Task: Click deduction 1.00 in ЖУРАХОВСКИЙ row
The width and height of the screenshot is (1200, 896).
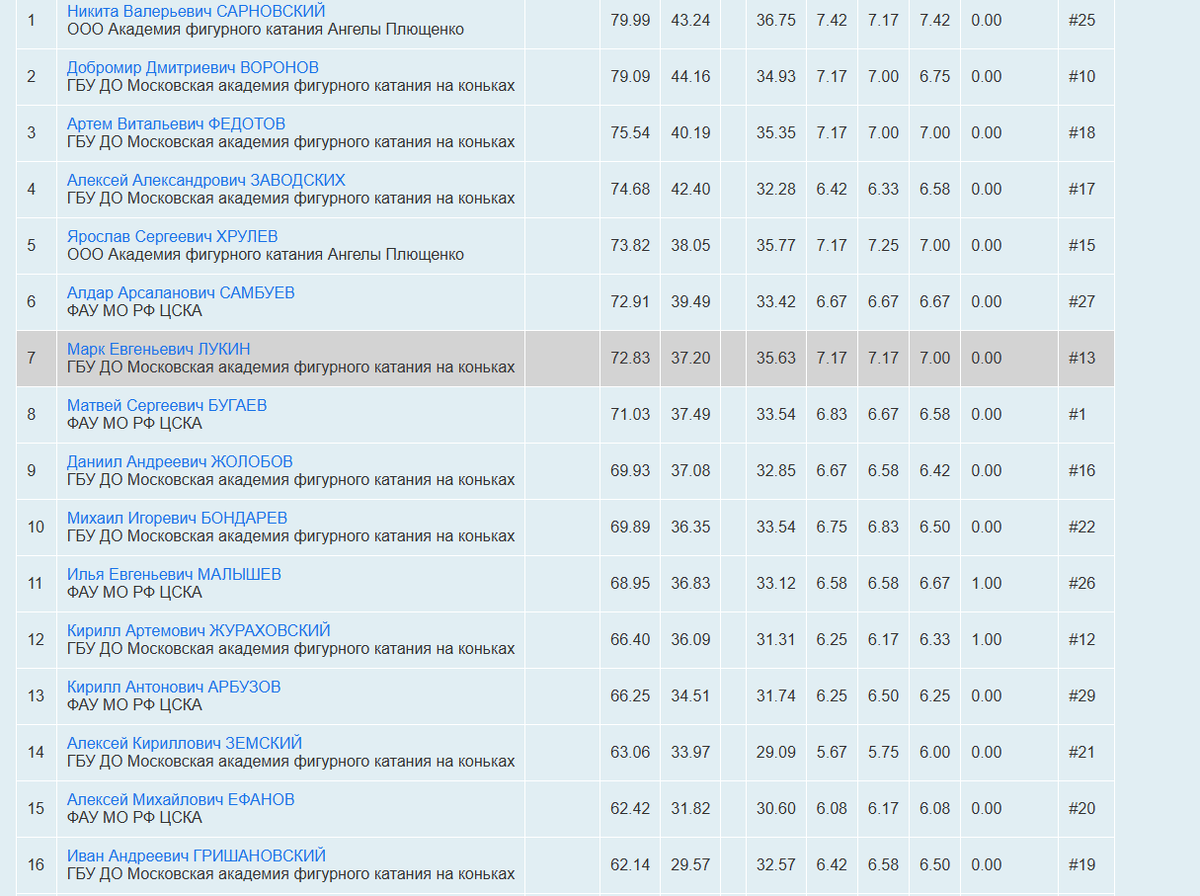Action: click(986, 640)
